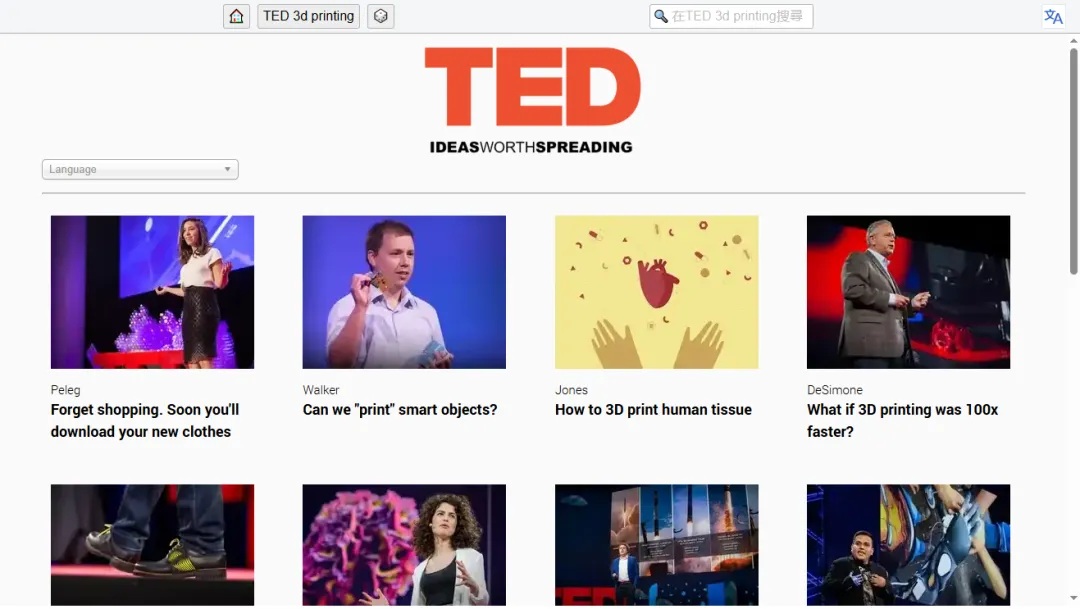Click the vertical scrollbar thumb
This screenshot has width=1080, height=609.
(1073, 161)
